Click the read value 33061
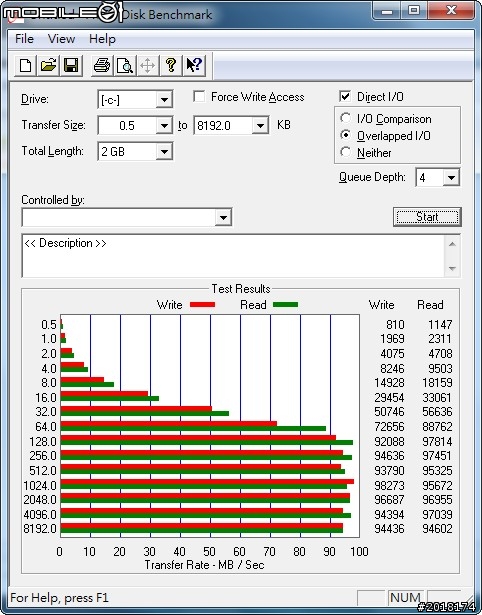This screenshot has height=615, width=482. [437, 397]
